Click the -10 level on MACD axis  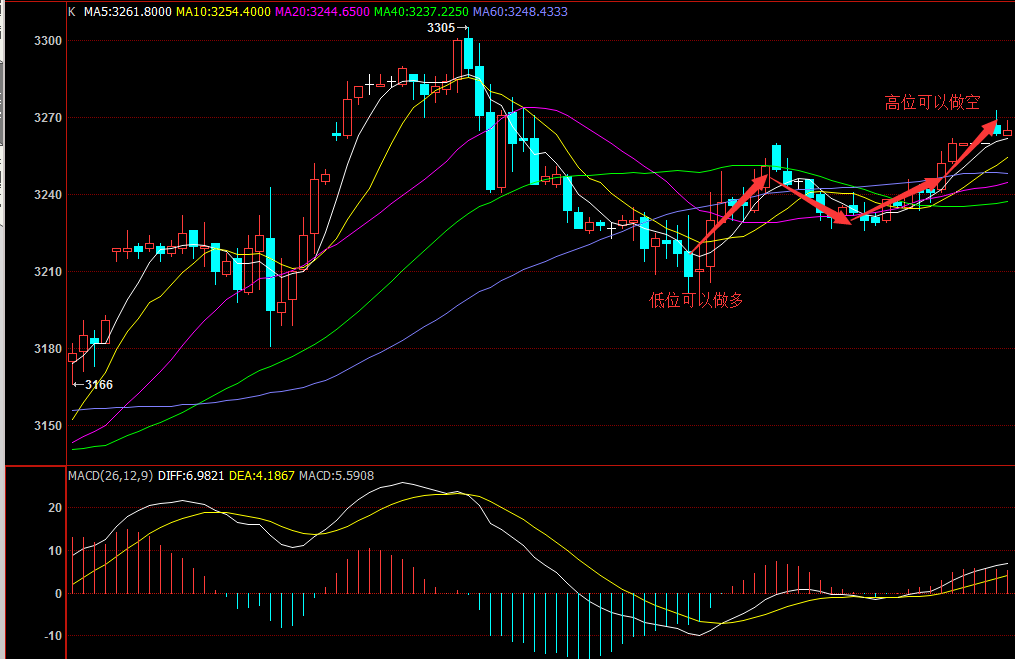pos(53,636)
